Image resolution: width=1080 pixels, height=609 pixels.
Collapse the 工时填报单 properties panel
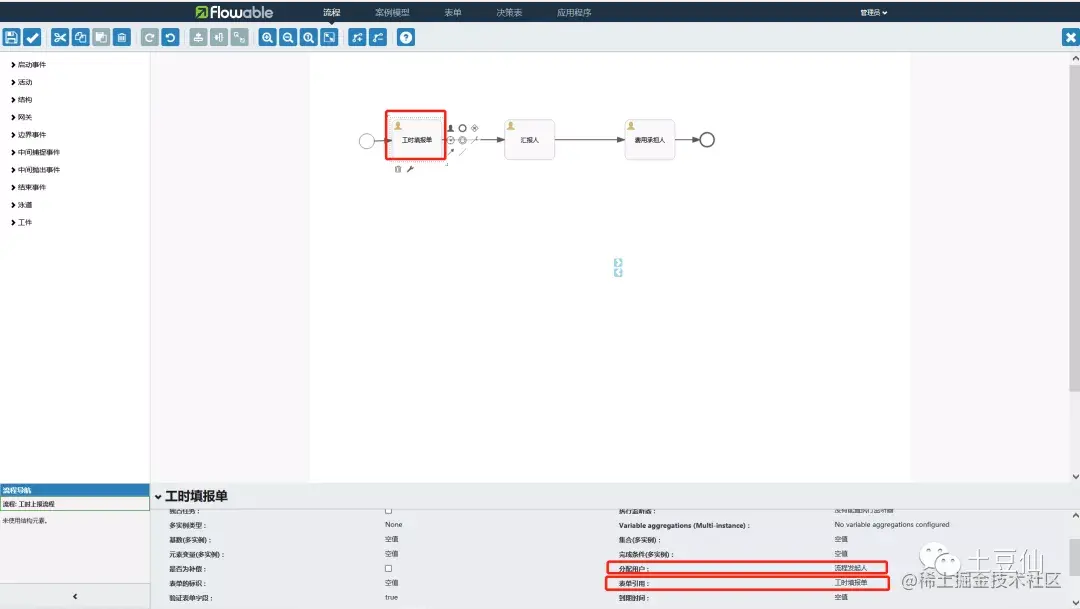158,497
